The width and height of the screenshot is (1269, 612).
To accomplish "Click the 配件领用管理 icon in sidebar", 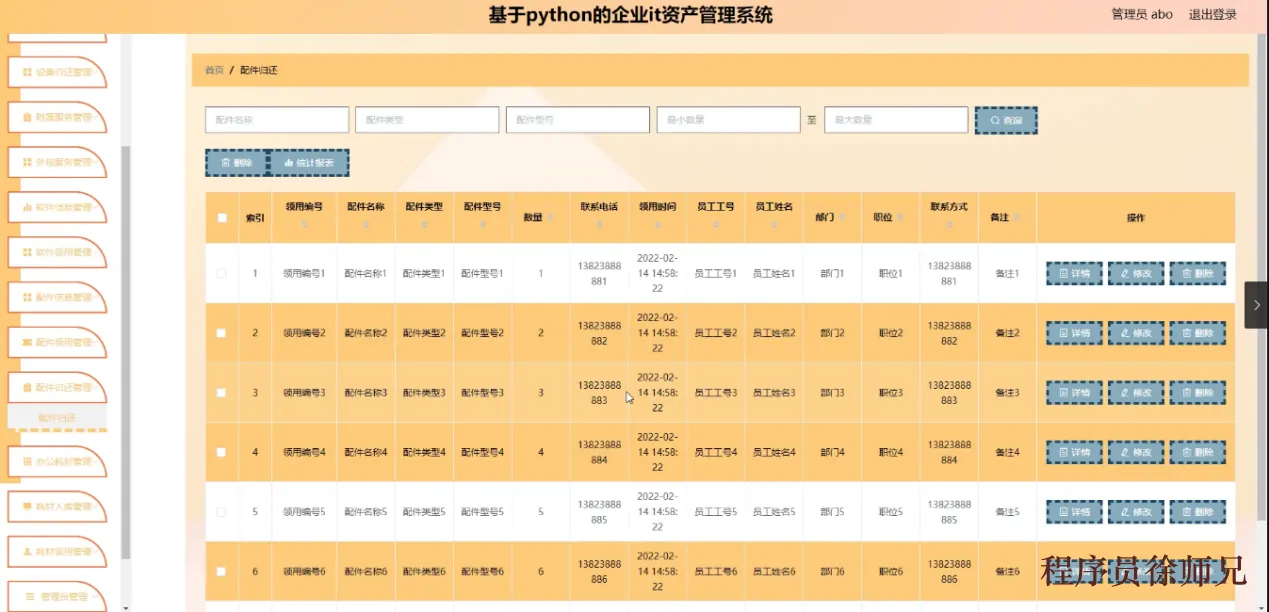I will (27, 342).
